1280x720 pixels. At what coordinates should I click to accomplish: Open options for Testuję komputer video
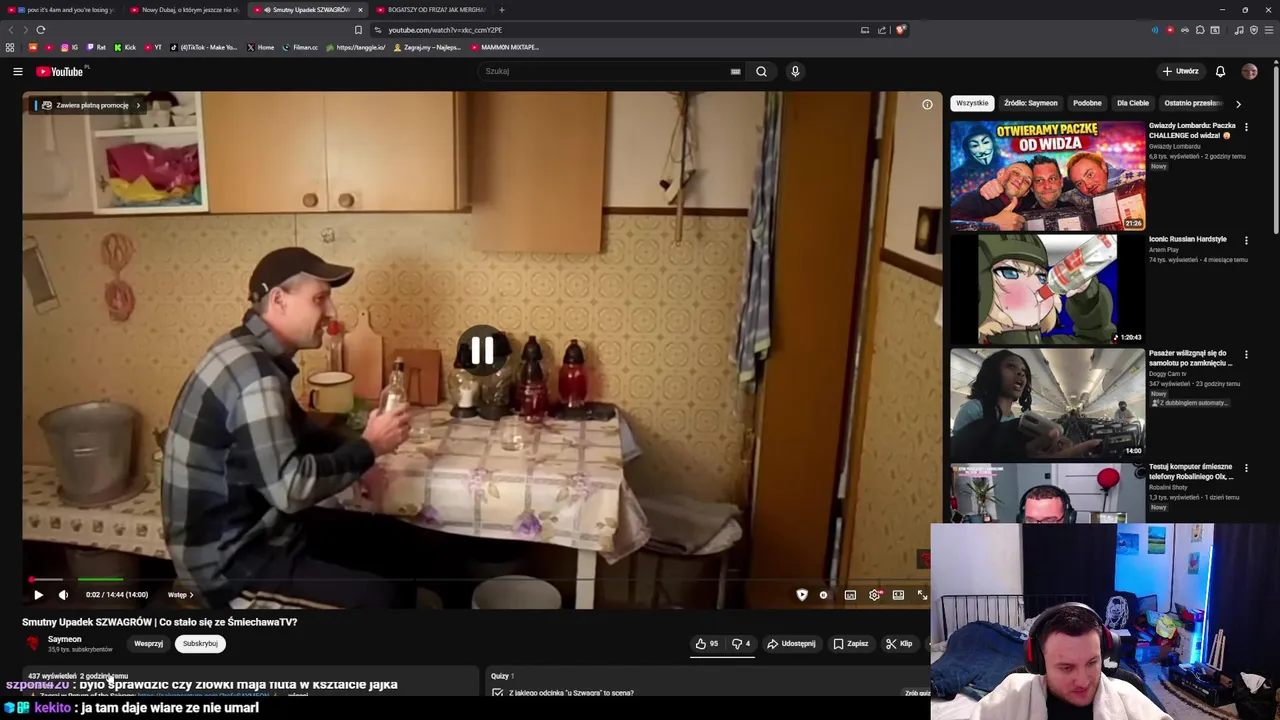coord(1246,467)
